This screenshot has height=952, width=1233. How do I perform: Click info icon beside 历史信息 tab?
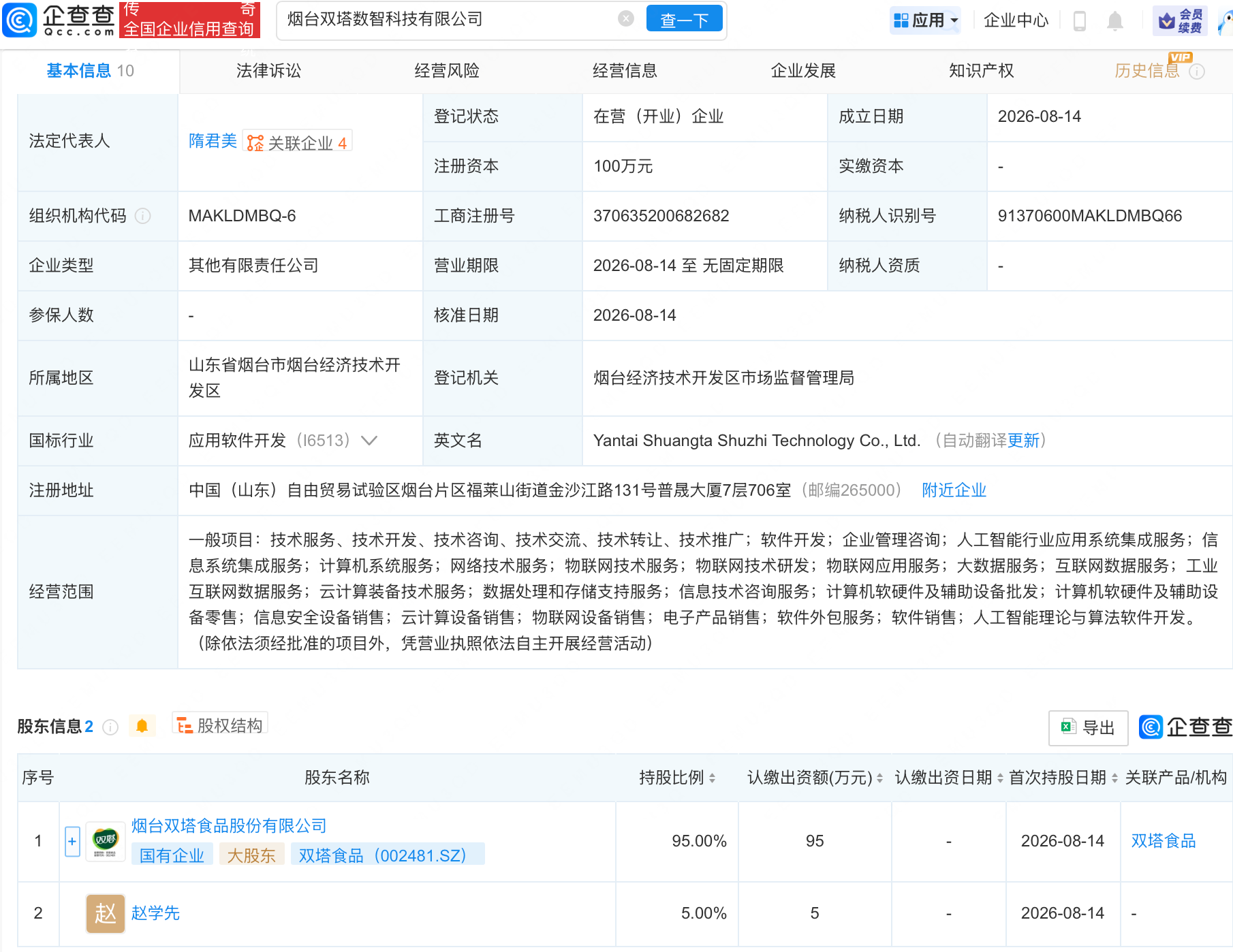1197,72
